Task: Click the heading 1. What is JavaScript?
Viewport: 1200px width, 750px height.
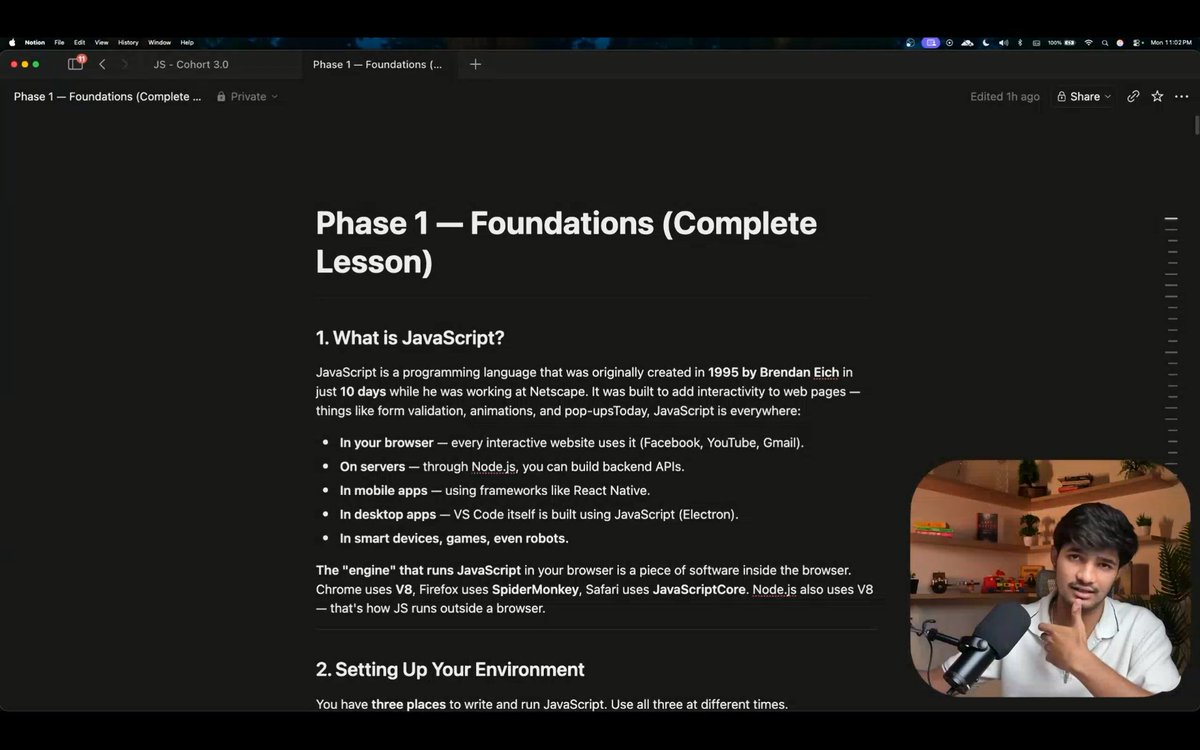Action: [x=410, y=337]
